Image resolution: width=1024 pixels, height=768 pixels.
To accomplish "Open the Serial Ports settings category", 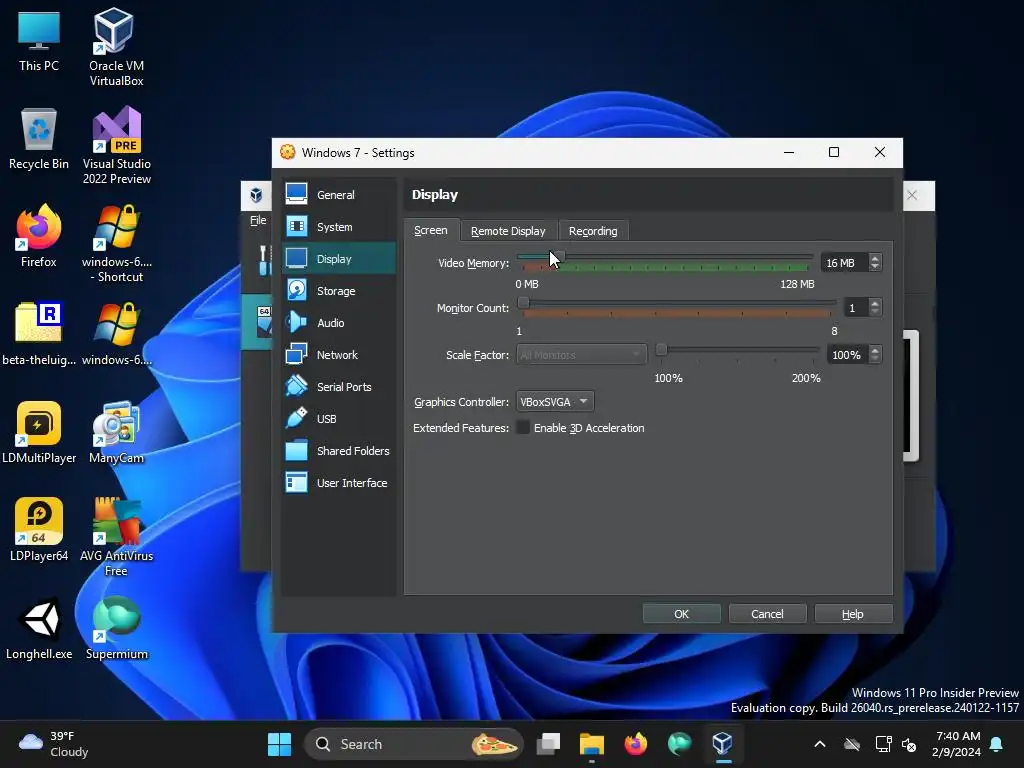I will [x=338, y=387].
